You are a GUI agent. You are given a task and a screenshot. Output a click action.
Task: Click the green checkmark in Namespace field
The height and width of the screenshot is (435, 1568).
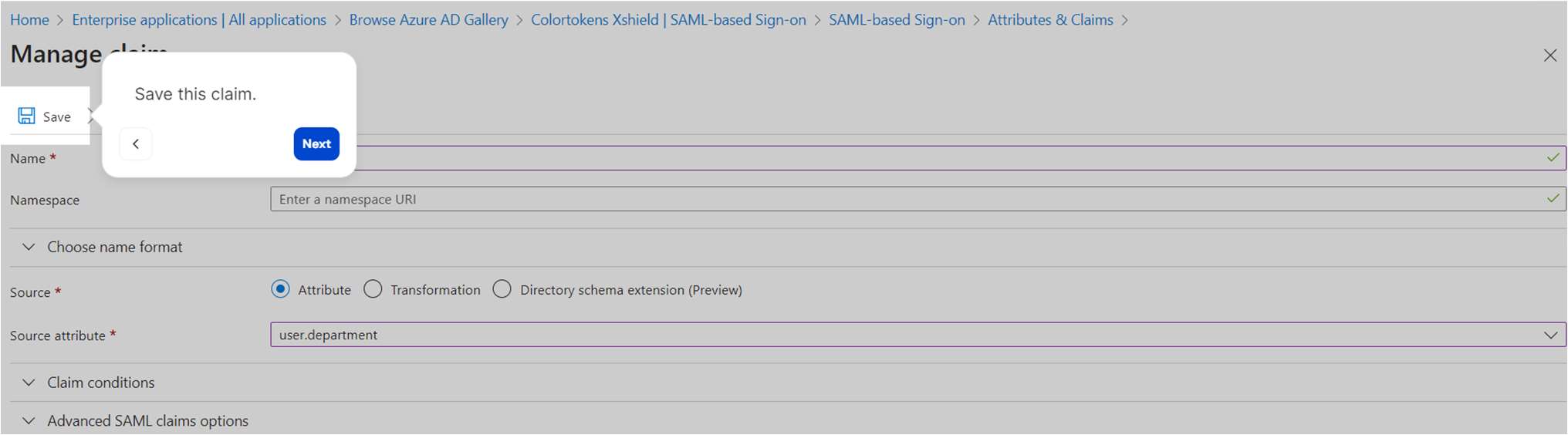1553,199
